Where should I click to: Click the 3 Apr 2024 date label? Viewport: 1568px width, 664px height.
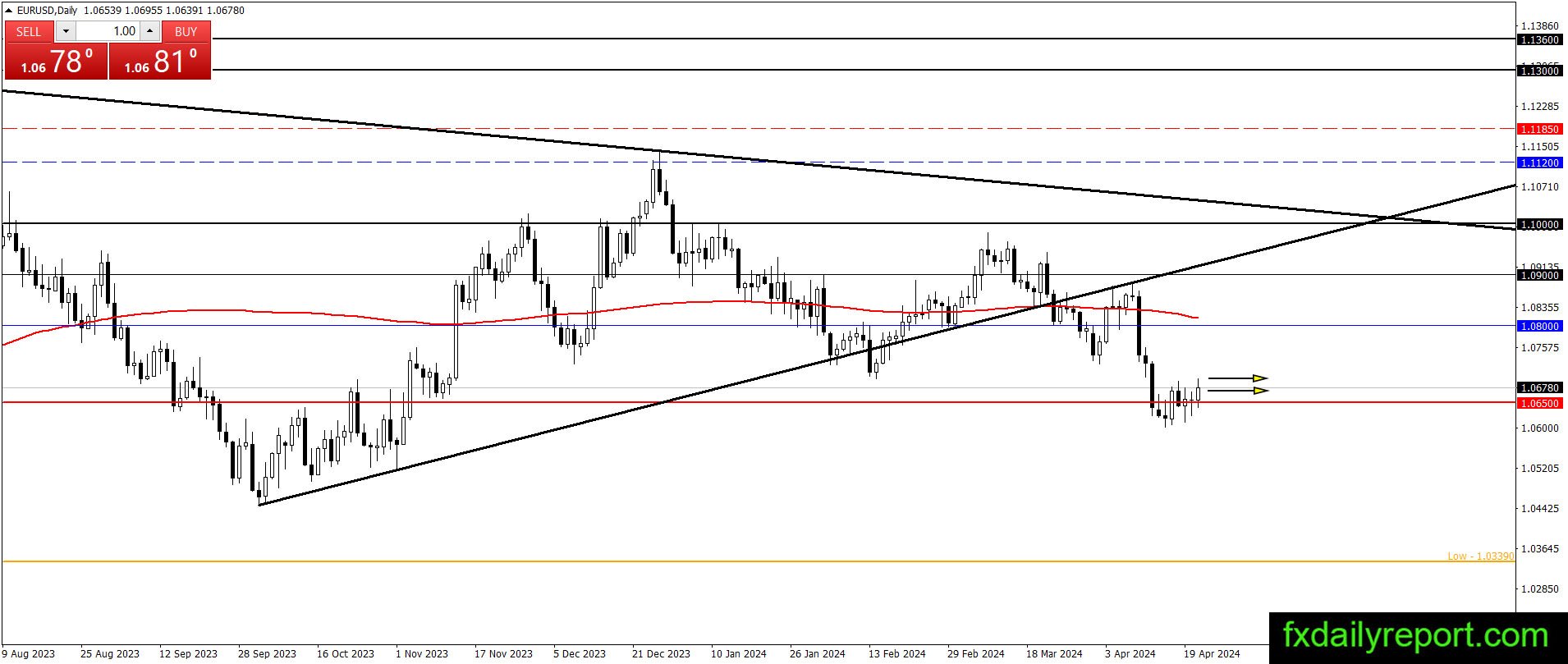click(1130, 654)
